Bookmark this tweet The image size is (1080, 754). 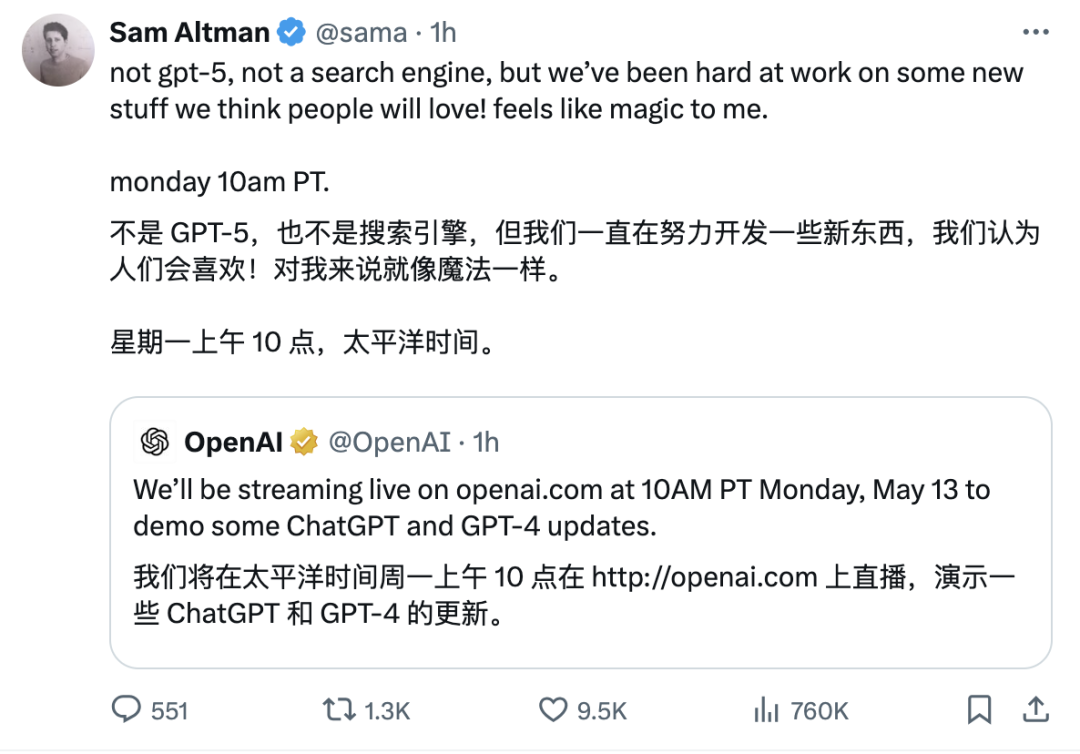[x=980, y=710]
